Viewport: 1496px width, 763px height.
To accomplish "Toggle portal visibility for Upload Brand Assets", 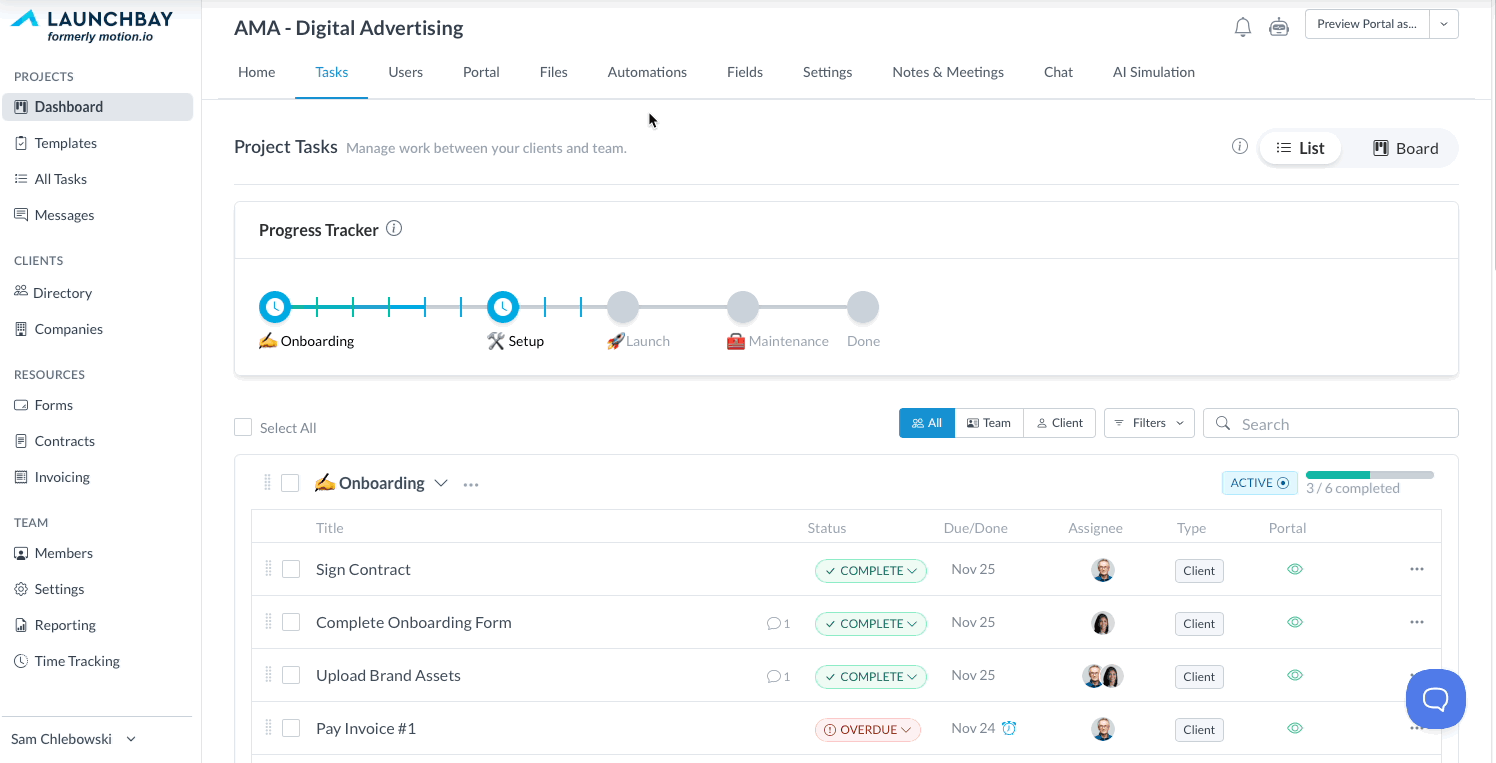I will pyautogui.click(x=1295, y=675).
